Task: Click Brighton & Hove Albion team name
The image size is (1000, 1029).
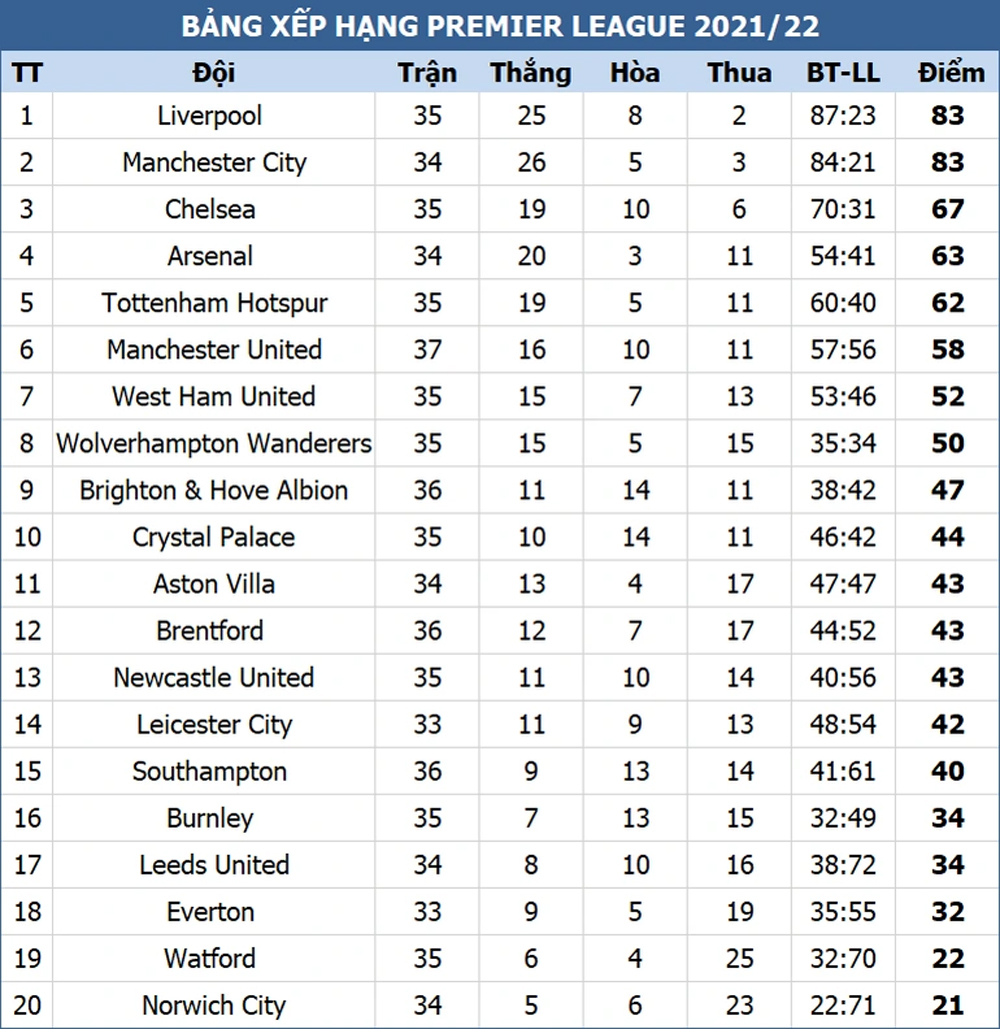Action: coord(214,490)
